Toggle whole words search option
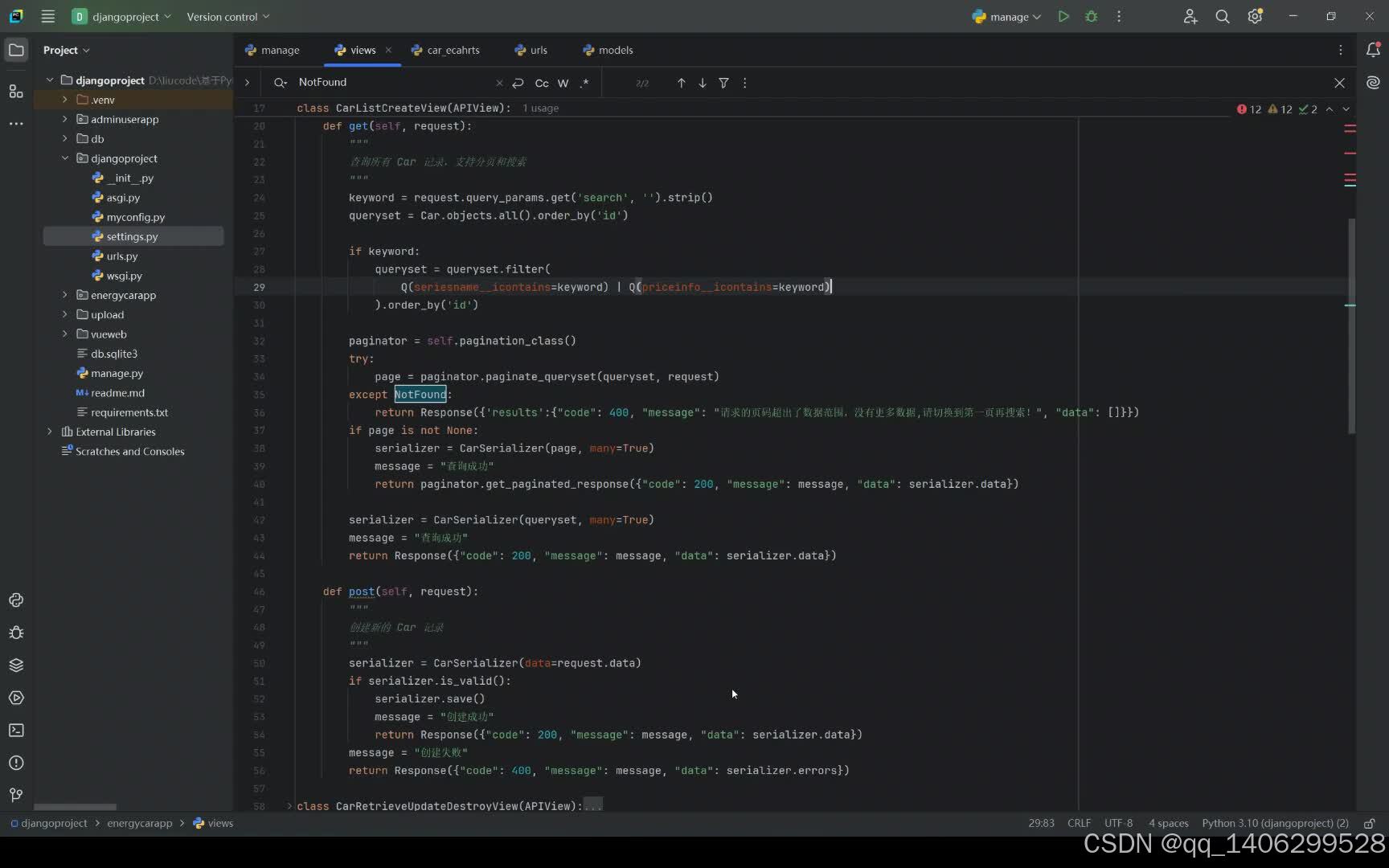Image resolution: width=1389 pixels, height=868 pixels. [563, 83]
